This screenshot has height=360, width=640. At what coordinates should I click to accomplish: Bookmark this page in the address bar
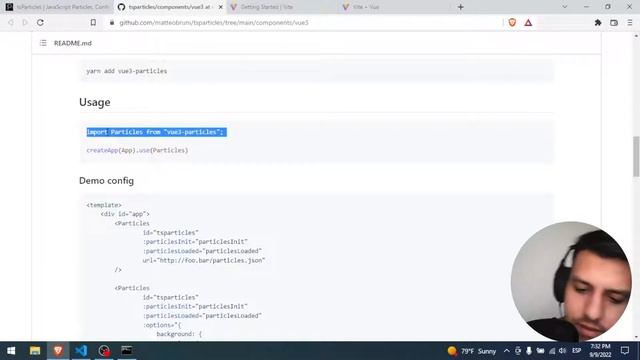[93, 22]
